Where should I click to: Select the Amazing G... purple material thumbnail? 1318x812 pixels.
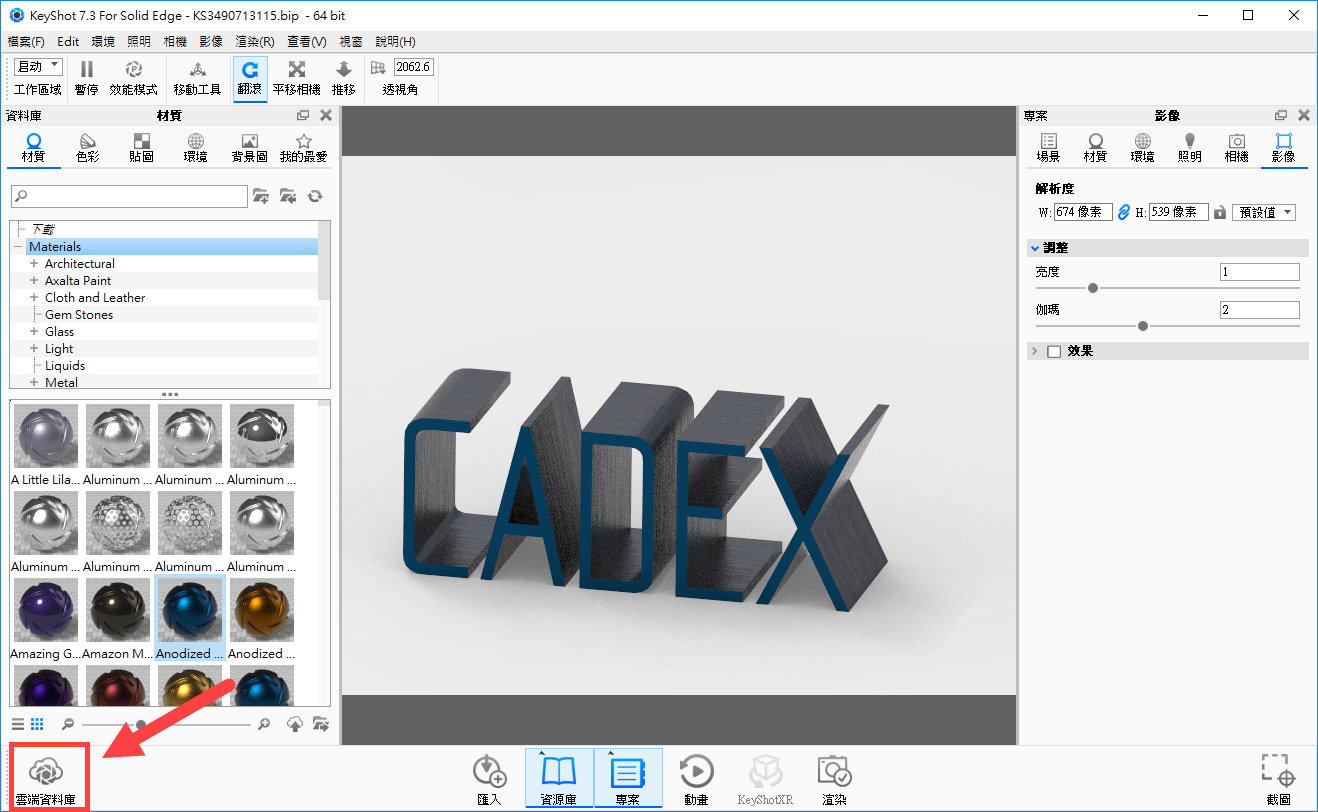click(x=47, y=611)
